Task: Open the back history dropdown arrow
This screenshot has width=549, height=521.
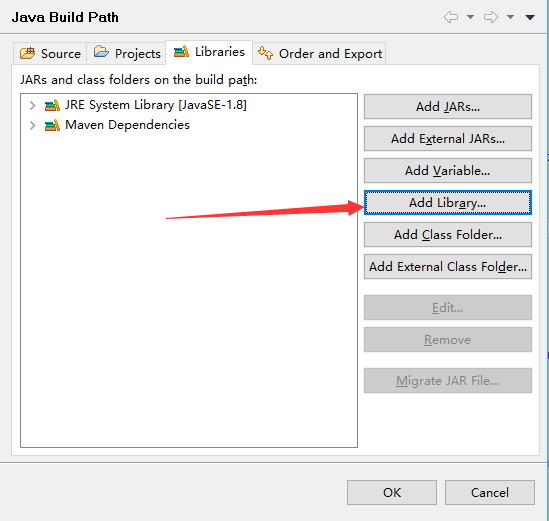Action: click(x=471, y=17)
